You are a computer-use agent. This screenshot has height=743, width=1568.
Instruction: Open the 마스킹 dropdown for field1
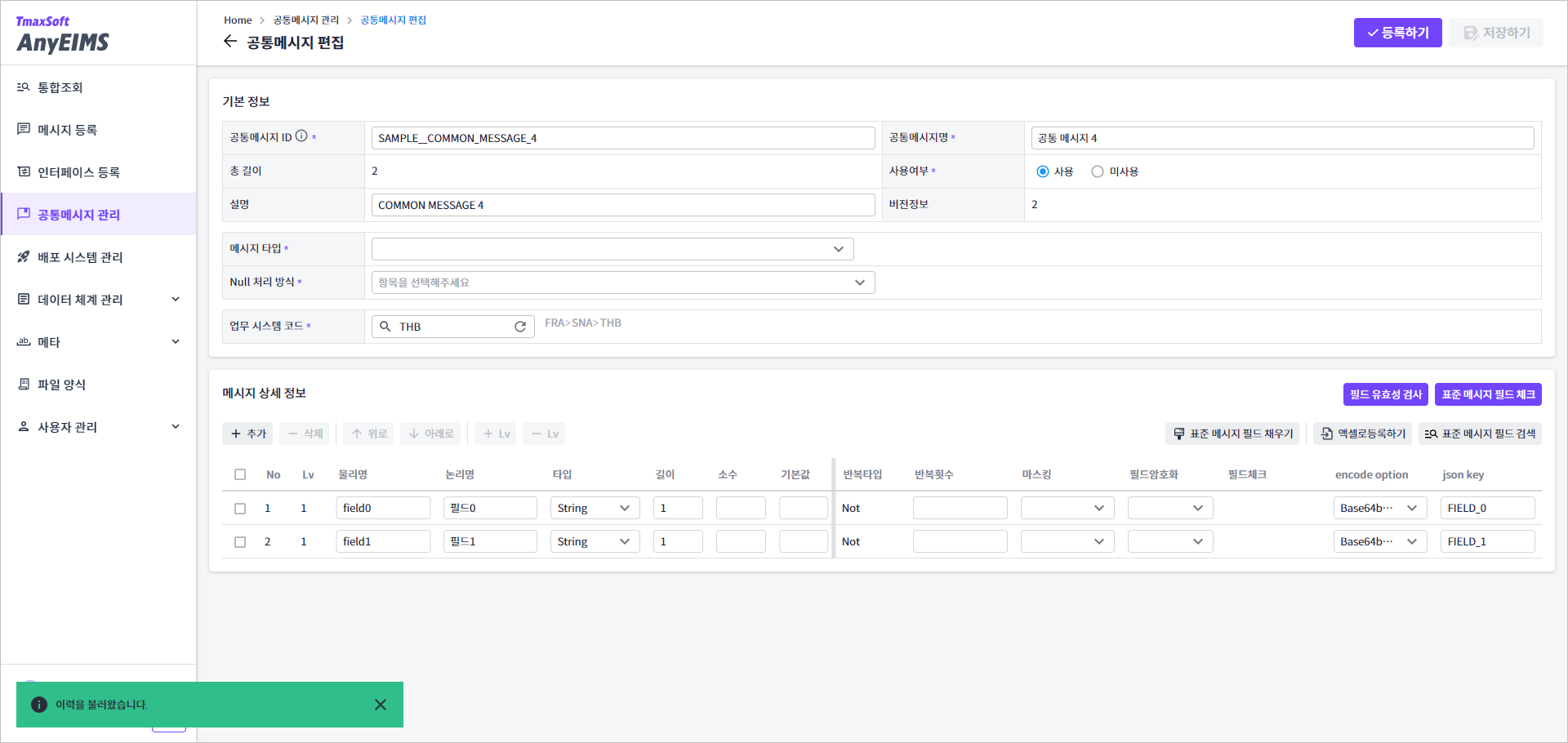1067,541
